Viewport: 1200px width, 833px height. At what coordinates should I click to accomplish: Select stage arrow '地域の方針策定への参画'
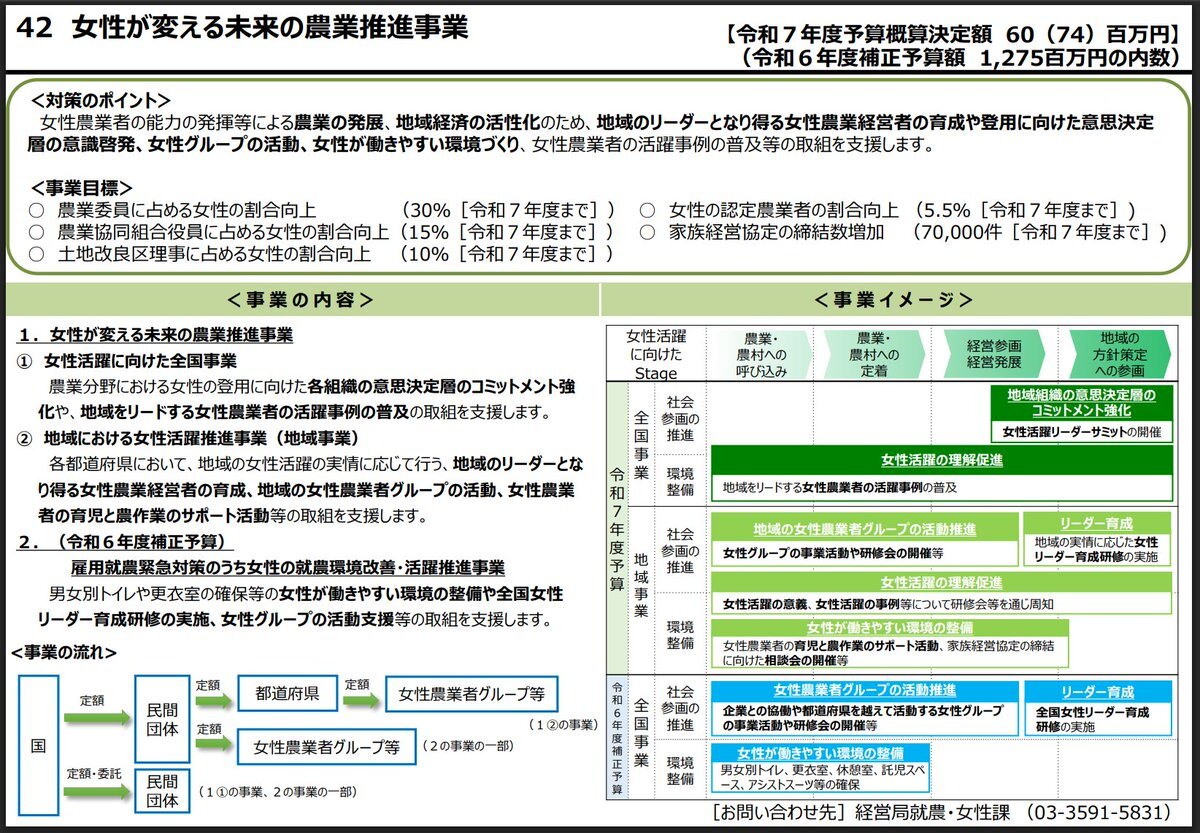tap(1119, 354)
